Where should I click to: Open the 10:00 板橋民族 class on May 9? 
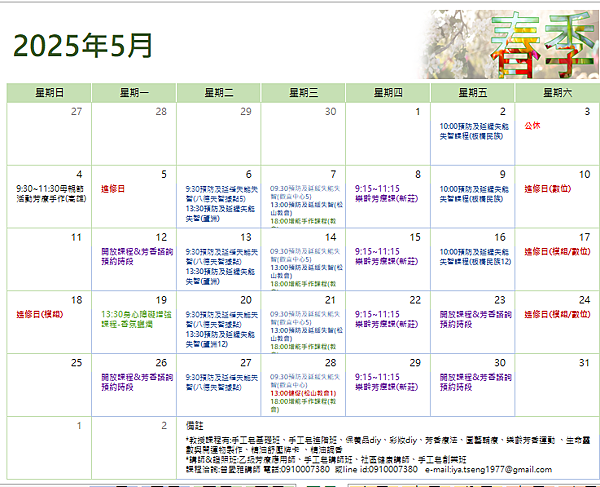pyautogui.click(x=474, y=194)
